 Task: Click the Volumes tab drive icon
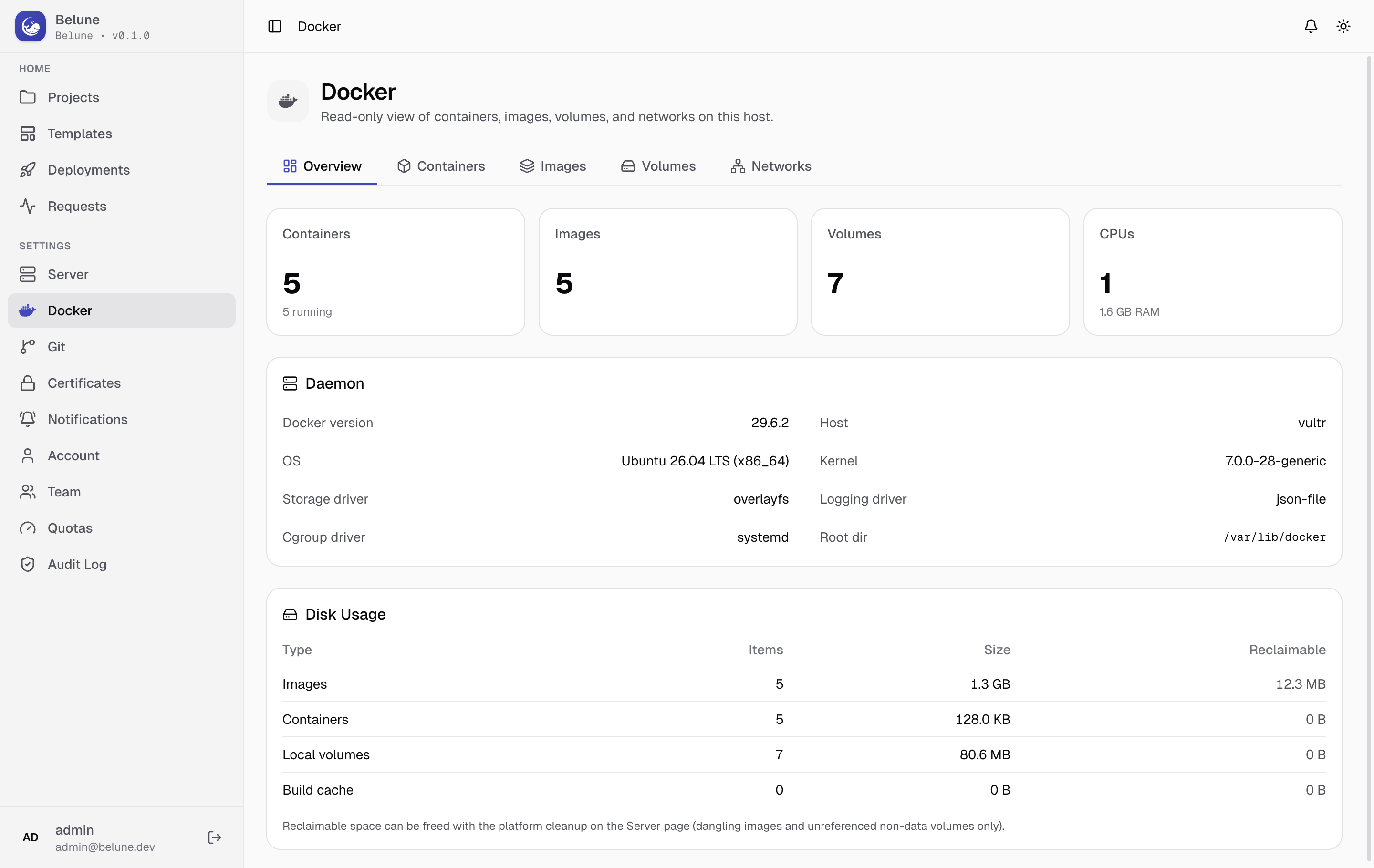click(628, 166)
